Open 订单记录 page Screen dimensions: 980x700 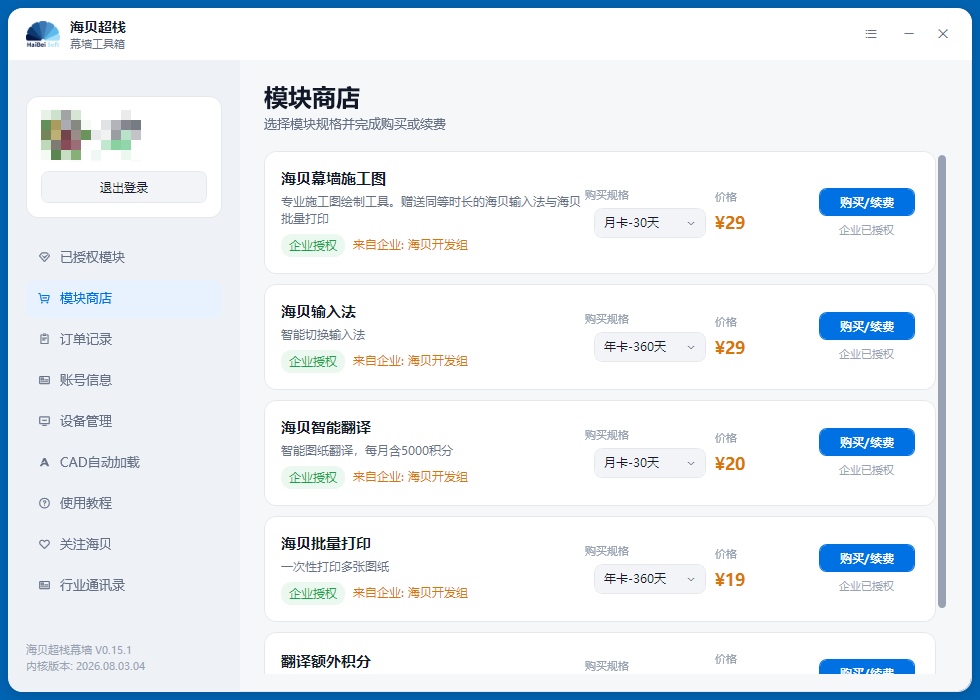pos(124,339)
